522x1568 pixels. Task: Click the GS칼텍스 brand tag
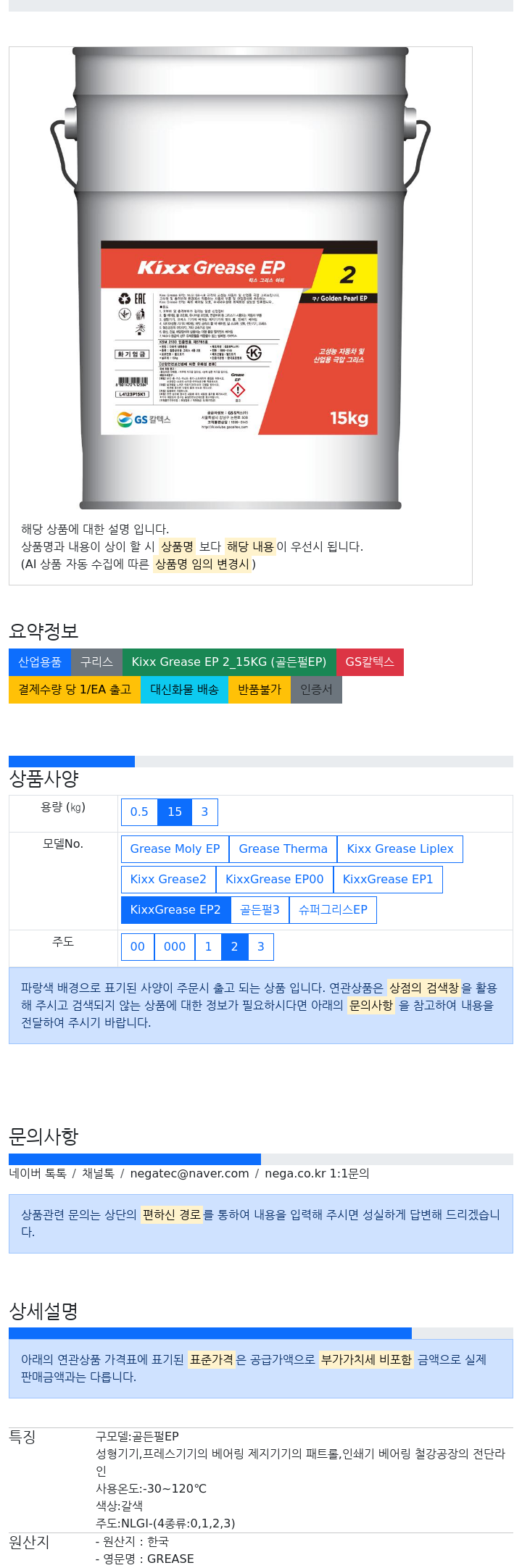[370, 662]
